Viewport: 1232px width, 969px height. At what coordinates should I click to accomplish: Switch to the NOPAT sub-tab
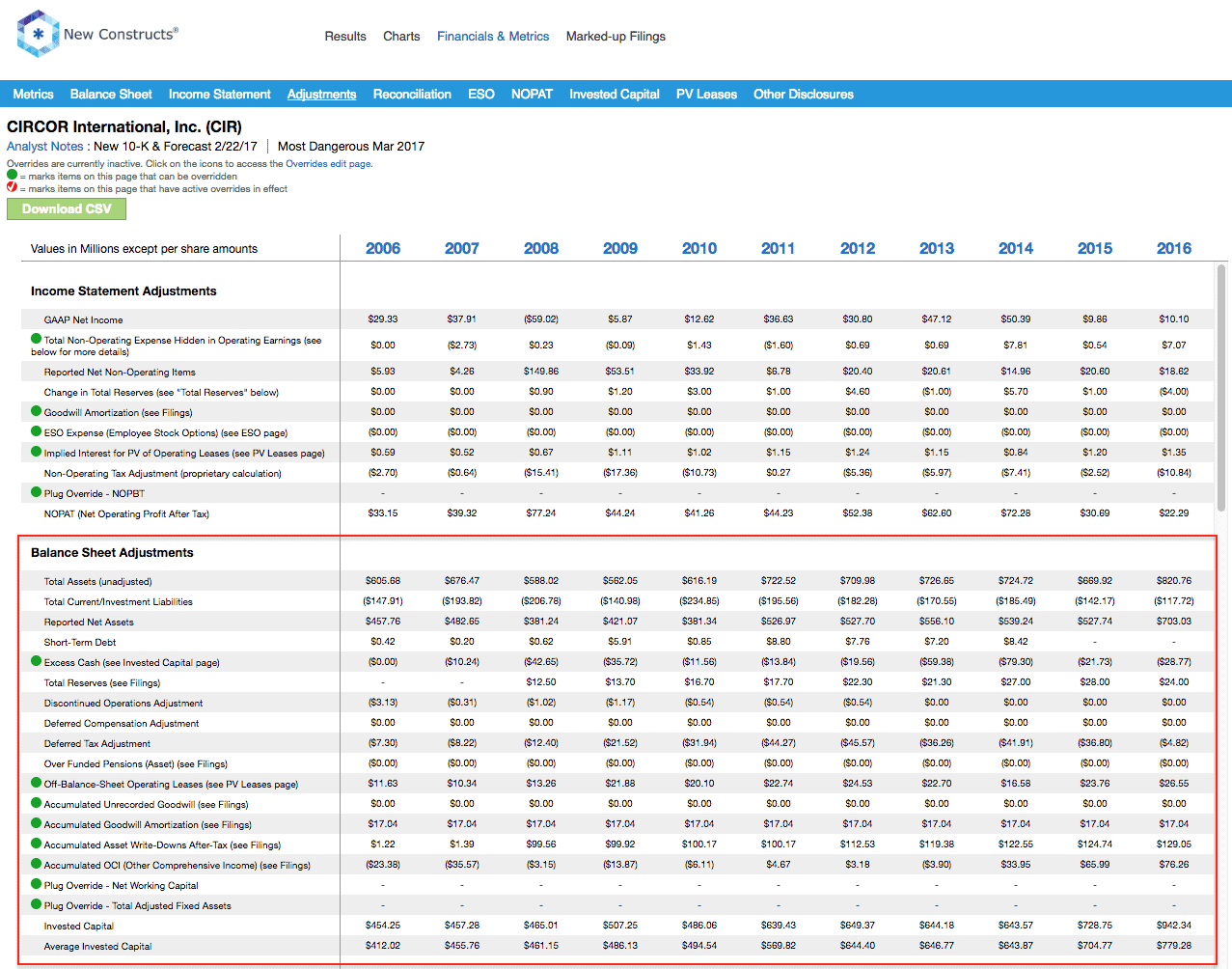pyautogui.click(x=532, y=94)
